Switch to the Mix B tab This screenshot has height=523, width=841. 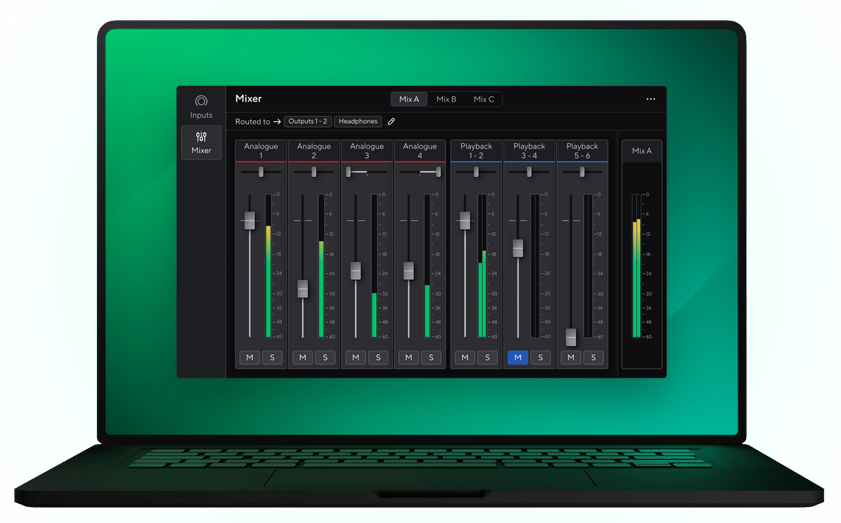tap(446, 99)
